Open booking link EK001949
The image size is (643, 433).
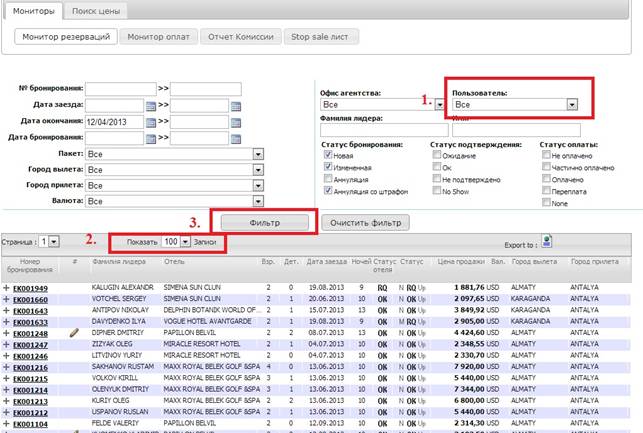[30, 289]
